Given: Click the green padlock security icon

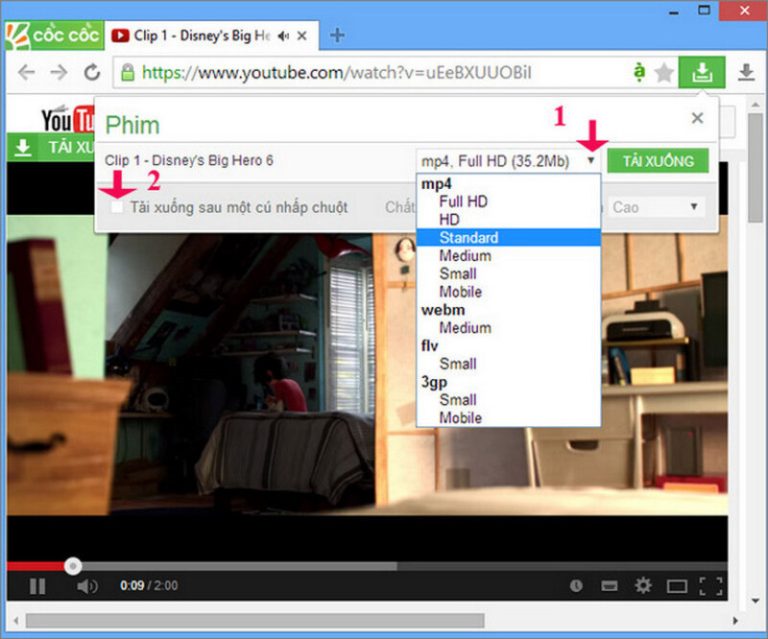Looking at the screenshot, I should (x=128, y=72).
